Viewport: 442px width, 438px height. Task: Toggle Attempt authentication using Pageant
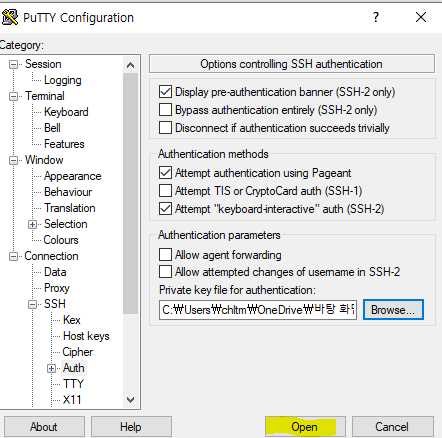click(x=165, y=173)
